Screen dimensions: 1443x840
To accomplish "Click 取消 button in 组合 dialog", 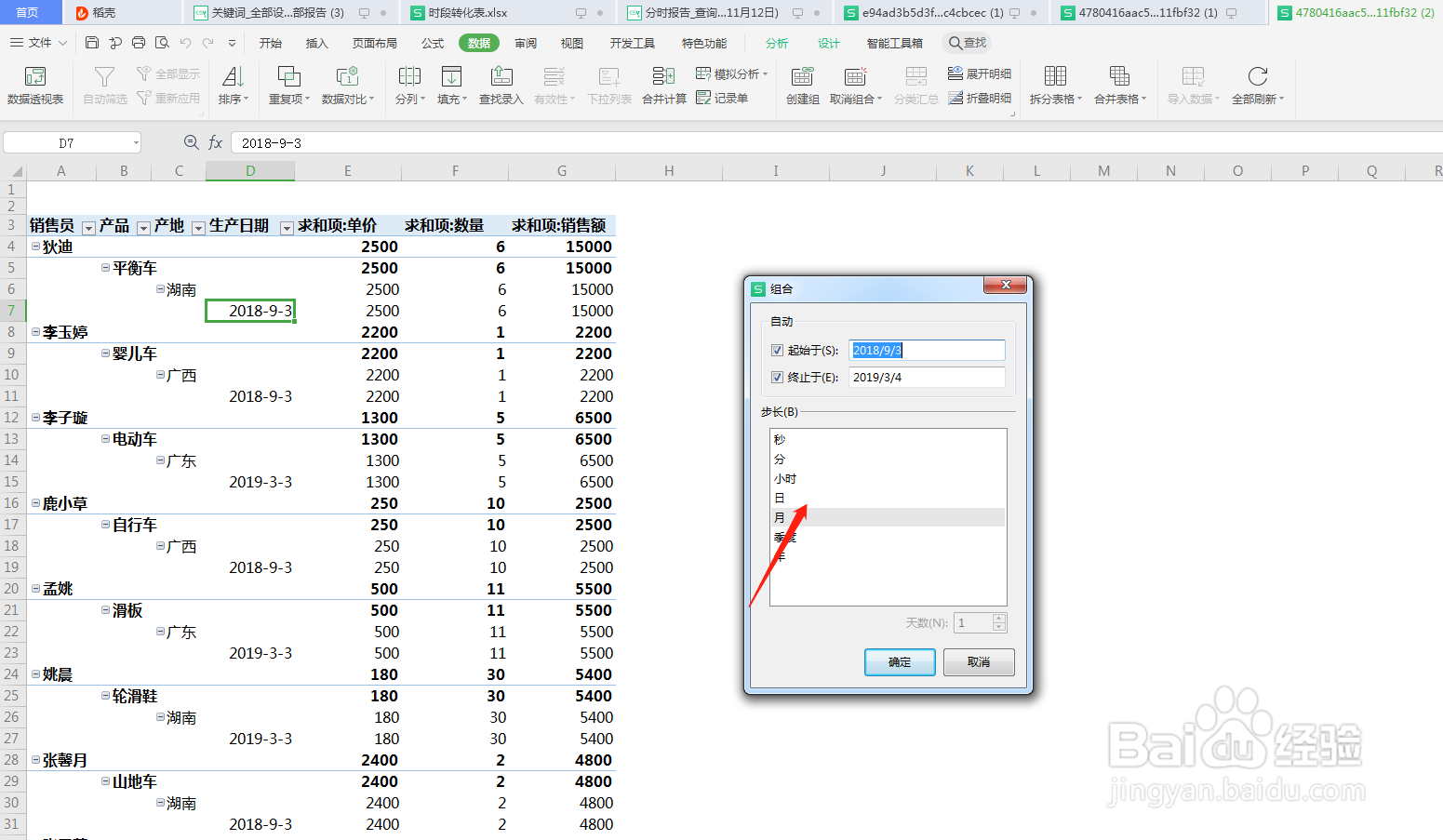I will click(979, 662).
